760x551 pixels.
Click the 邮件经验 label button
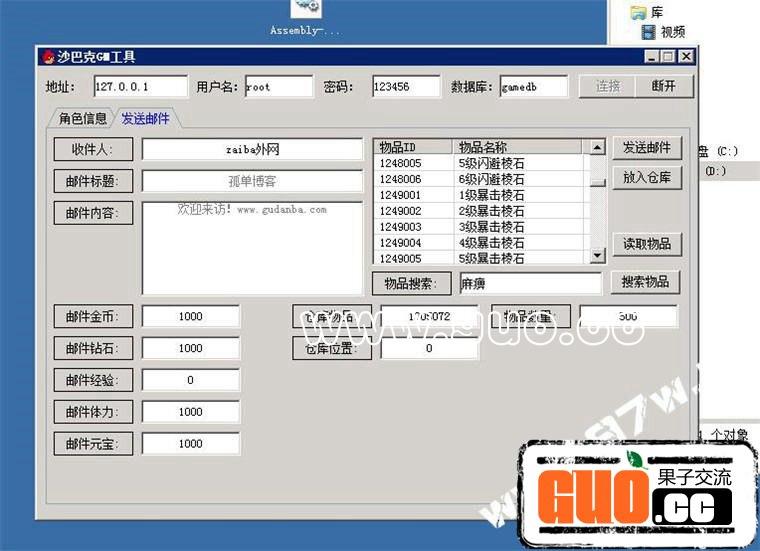[93, 380]
